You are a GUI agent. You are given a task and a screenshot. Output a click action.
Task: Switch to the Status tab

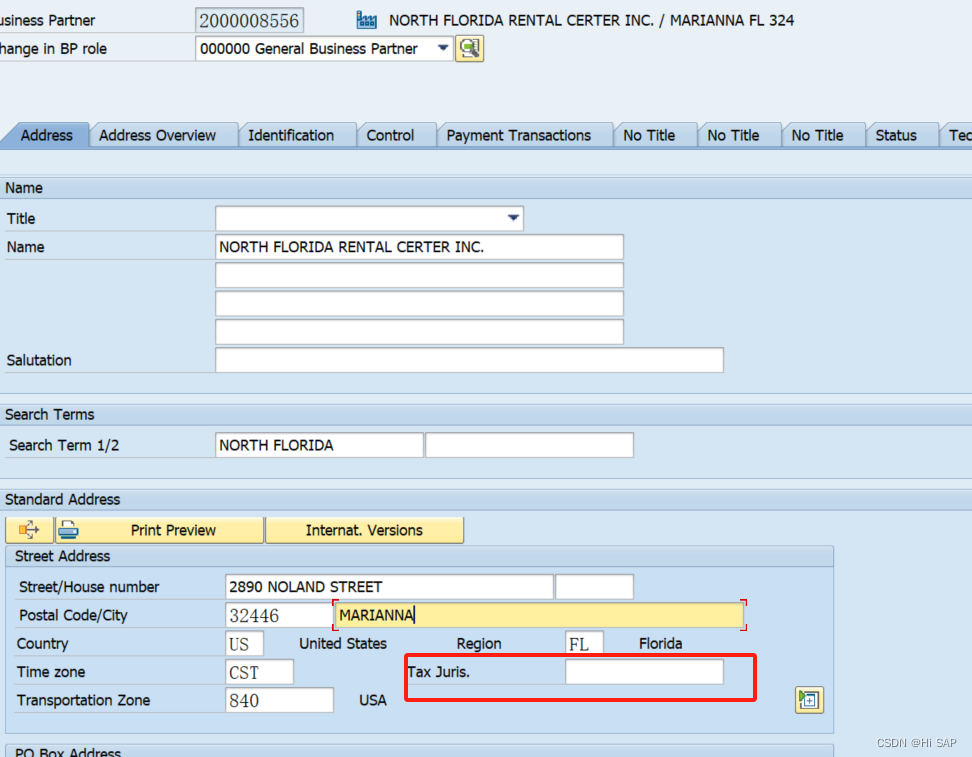coord(896,135)
